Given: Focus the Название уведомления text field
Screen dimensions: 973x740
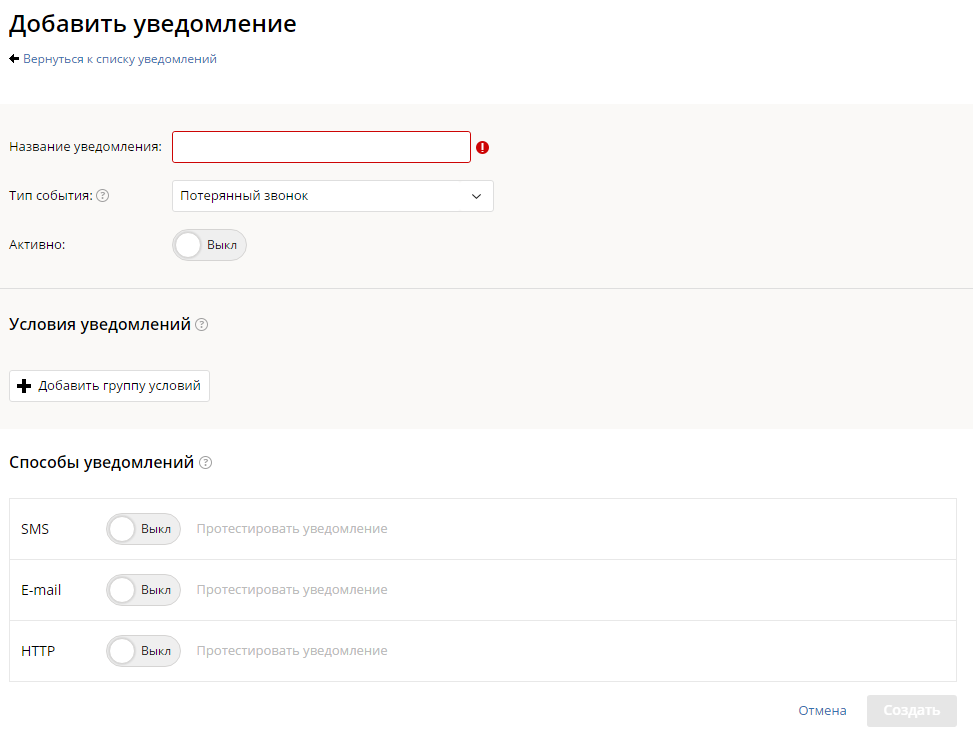Looking at the screenshot, I should [x=321, y=147].
